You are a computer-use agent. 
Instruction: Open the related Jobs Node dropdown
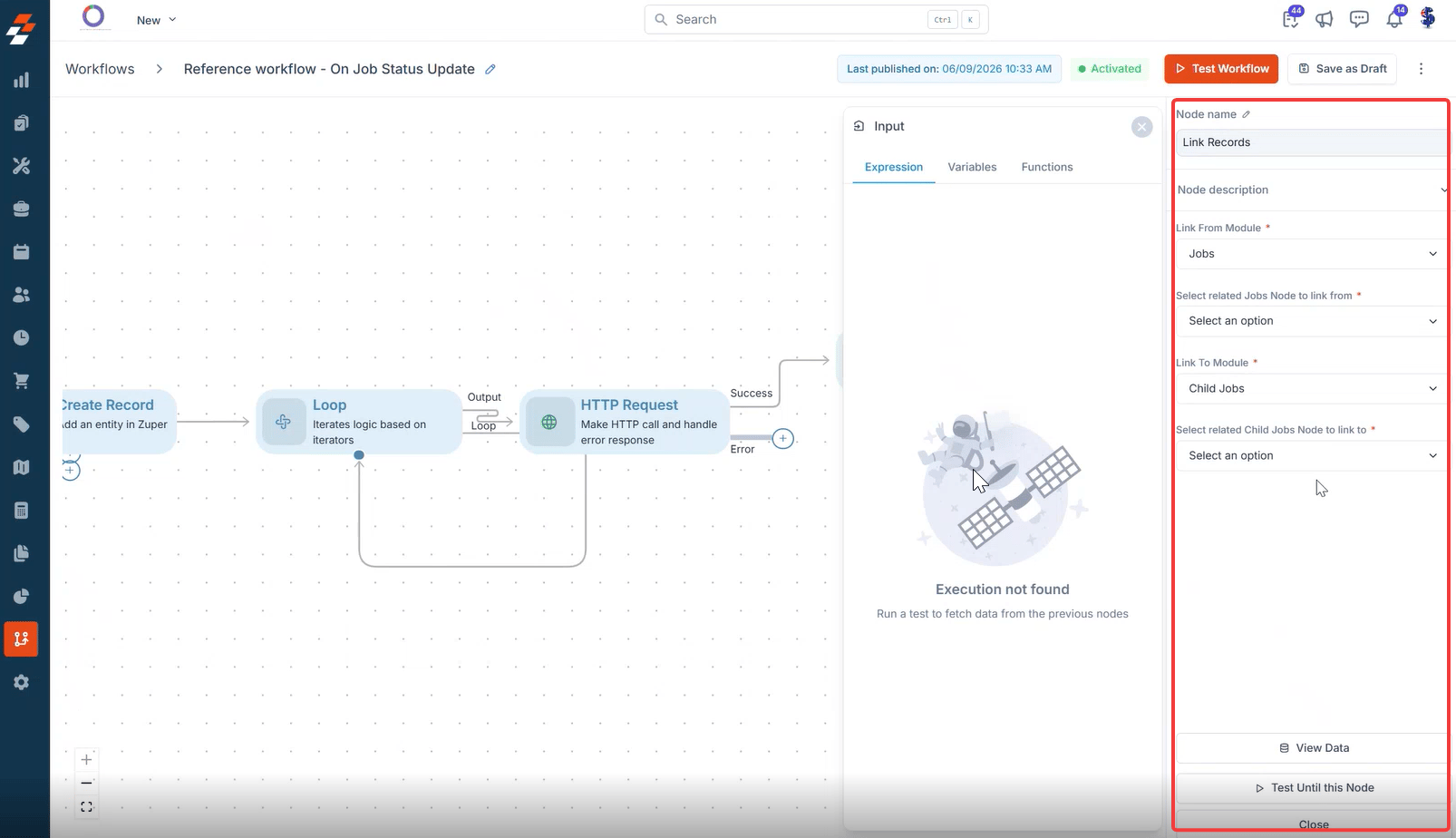[x=1311, y=321]
